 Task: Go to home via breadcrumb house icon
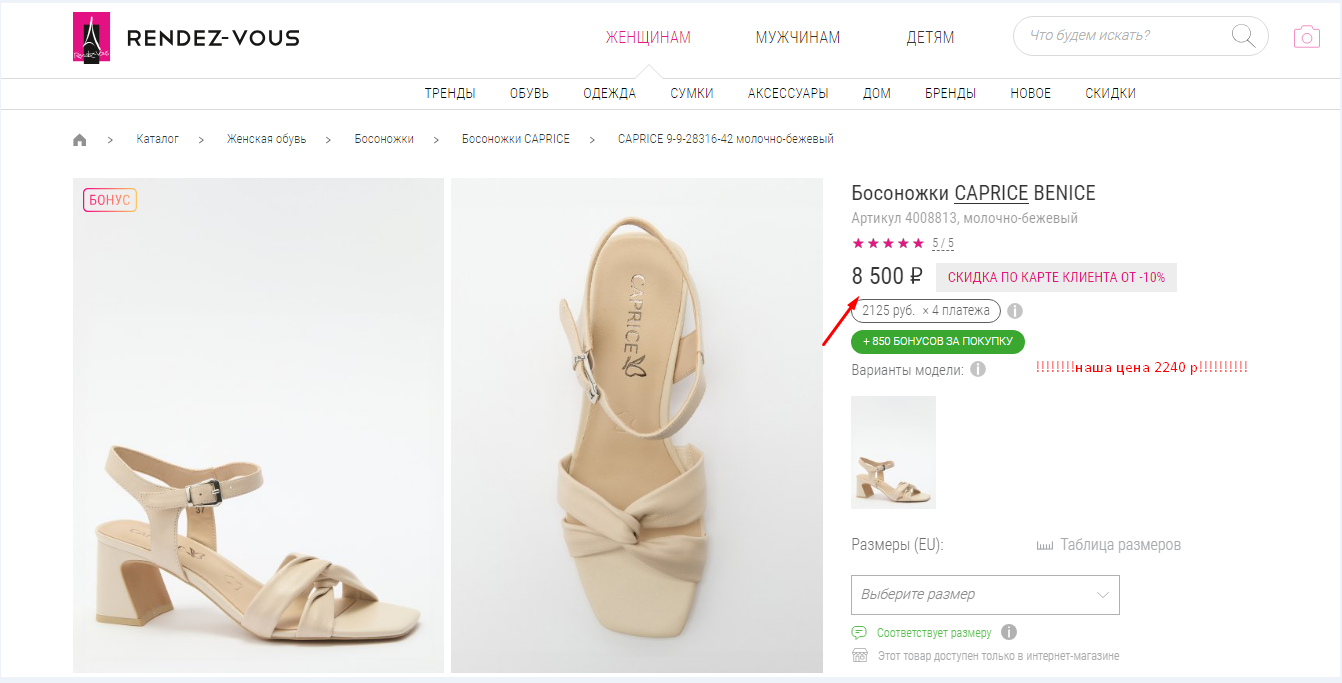click(80, 140)
